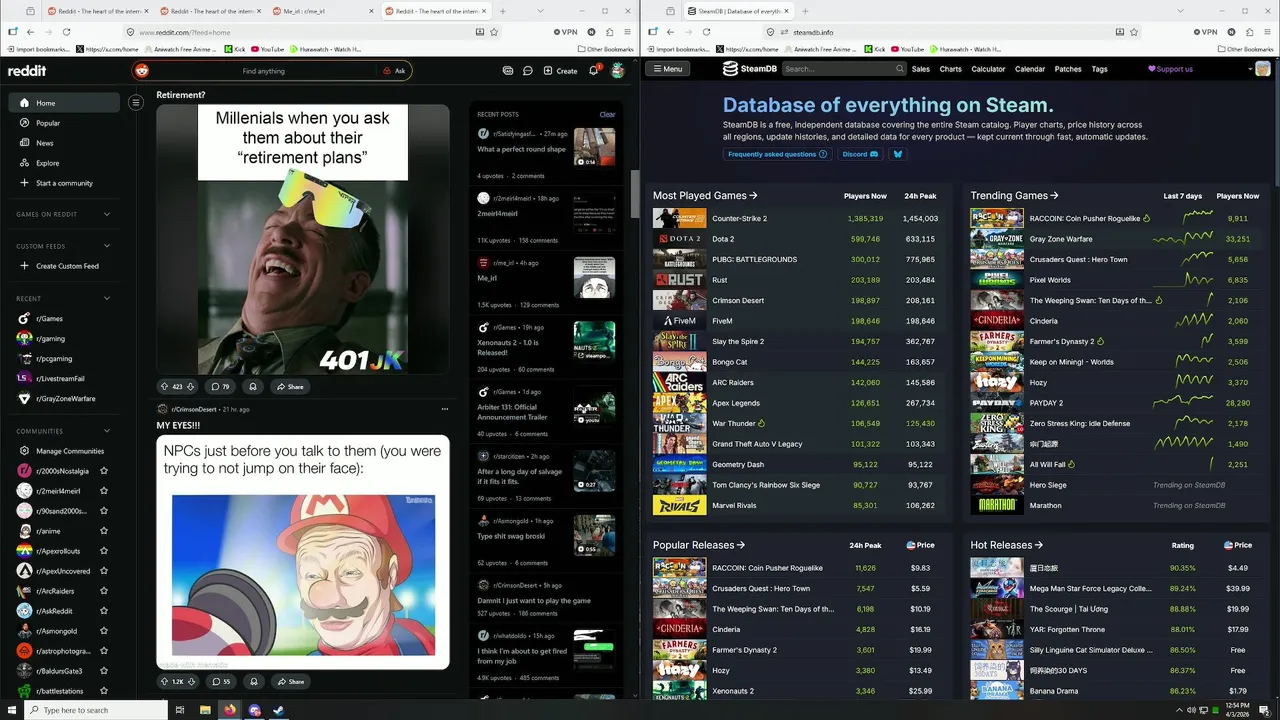Click the reddit logo in header
This screenshot has width=1280, height=720.
tap(27, 71)
